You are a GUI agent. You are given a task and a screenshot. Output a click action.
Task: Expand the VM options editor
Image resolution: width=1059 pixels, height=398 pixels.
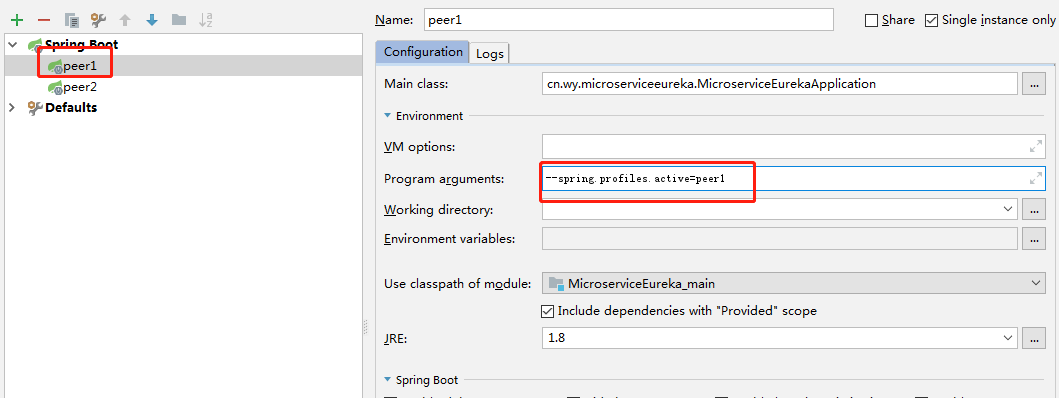[1035, 146]
